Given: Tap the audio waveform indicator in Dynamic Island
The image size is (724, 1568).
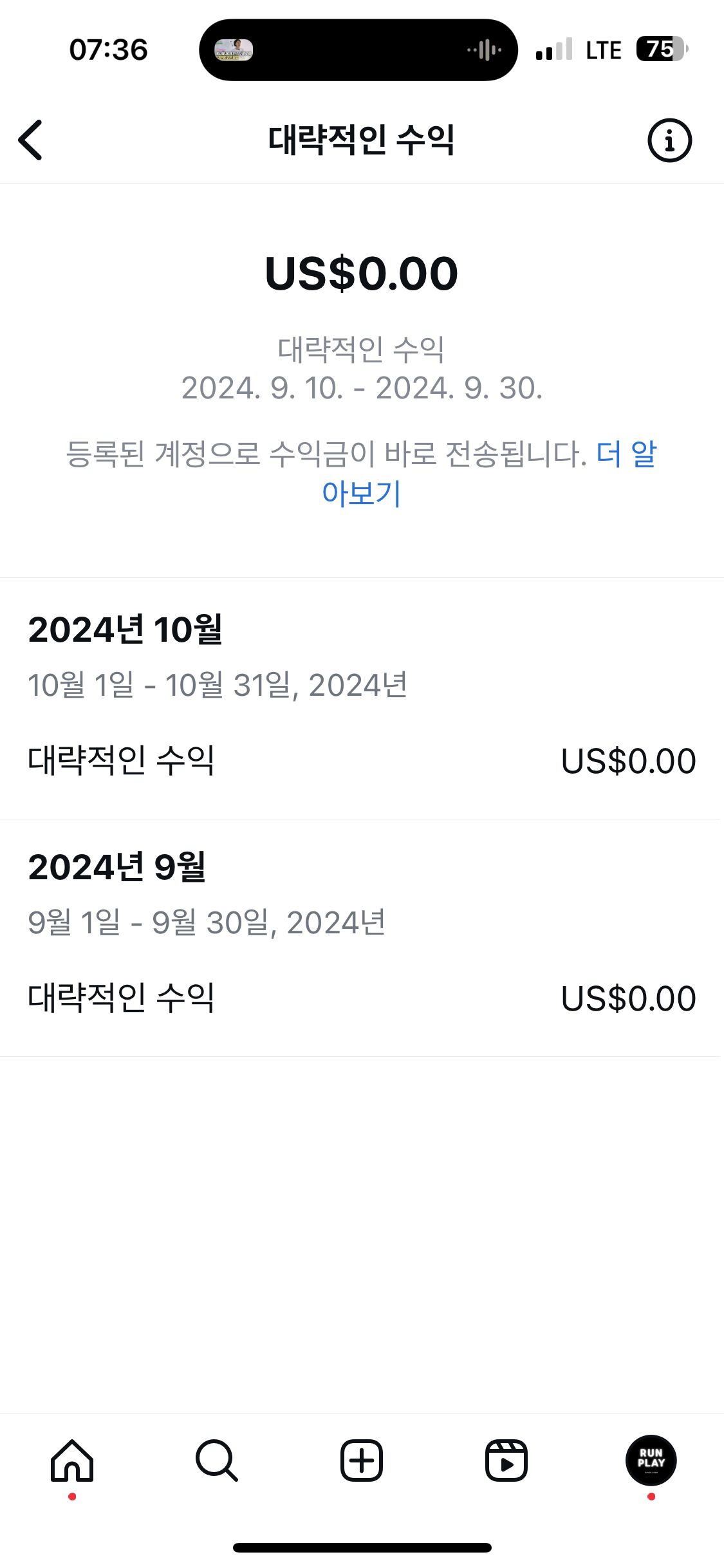Looking at the screenshot, I should click(x=485, y=50).
